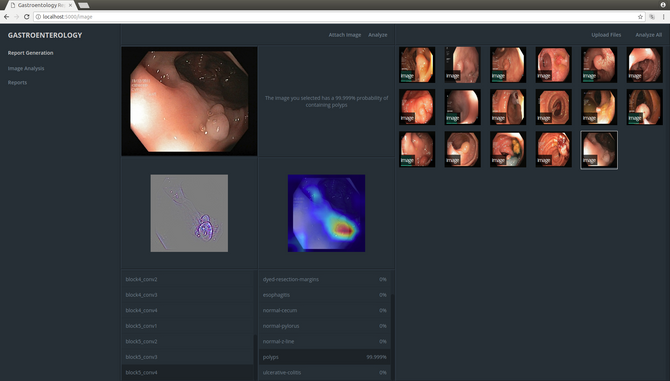
Task: Select the ulcerative-colitis class row
Action: pyautogui.click(x=325, y=372)
